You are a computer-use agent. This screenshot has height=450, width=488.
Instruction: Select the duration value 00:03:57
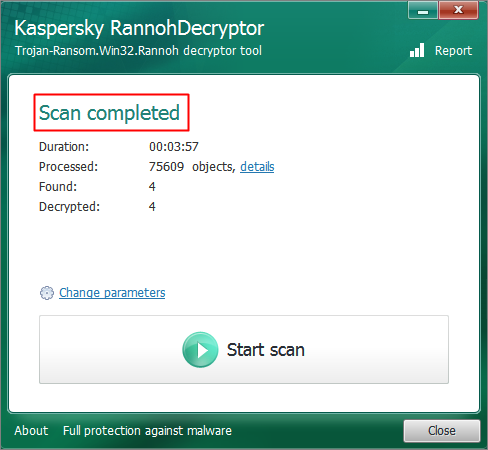coord(174,147)
